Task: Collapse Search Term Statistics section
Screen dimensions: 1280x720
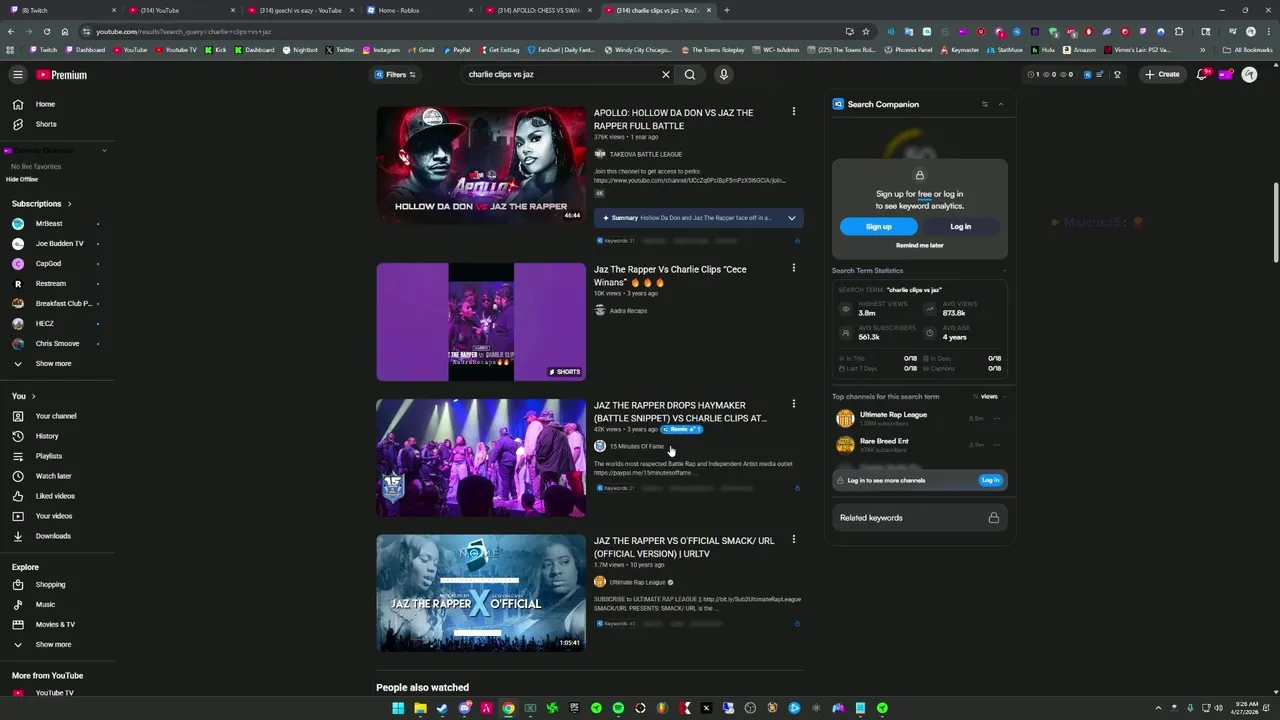Action: (1004, 270)
